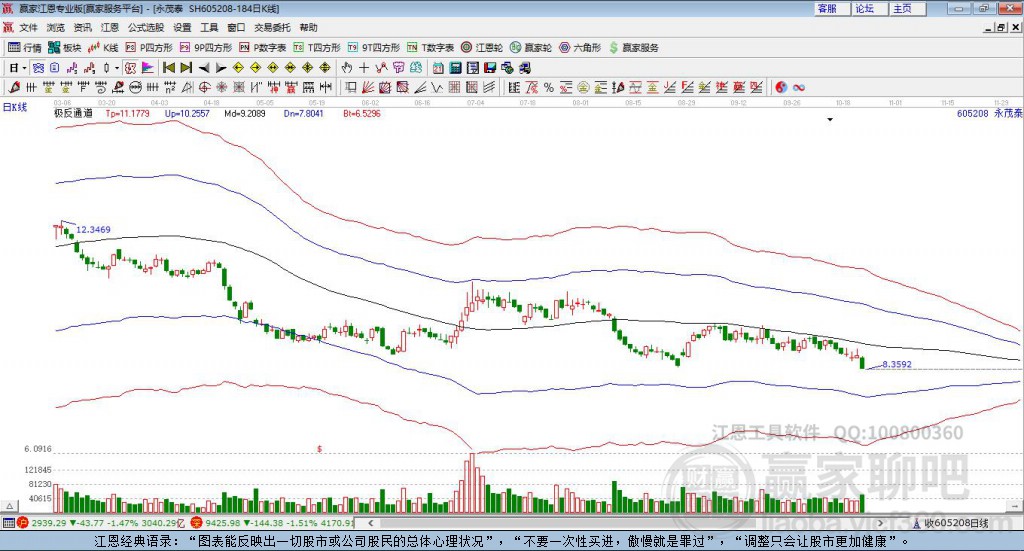Open the 文件 menu
This screenshot has width=1024, height=551.
[x=29, y=27]
